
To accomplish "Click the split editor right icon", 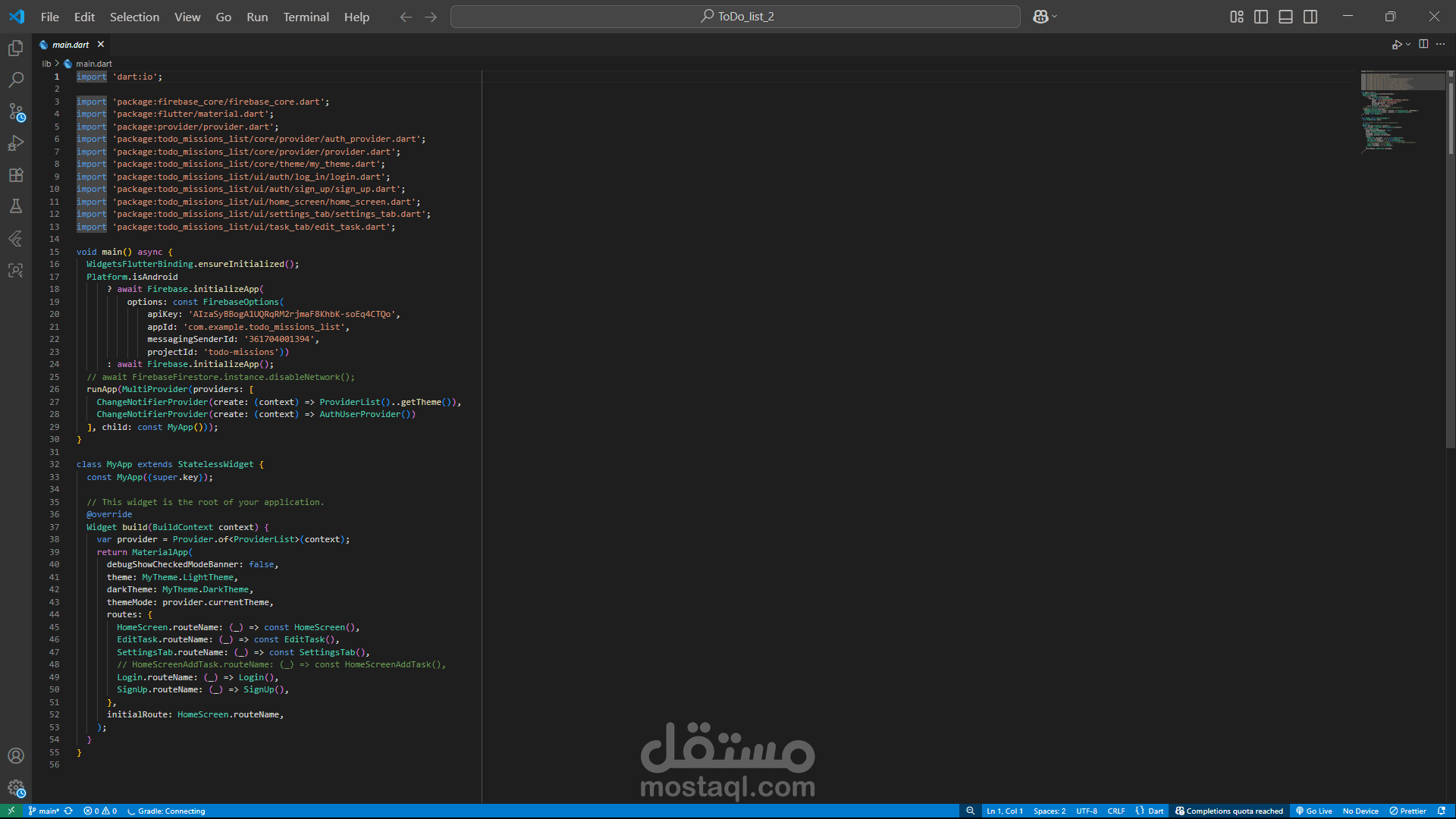I will [x=1423, y=44].
